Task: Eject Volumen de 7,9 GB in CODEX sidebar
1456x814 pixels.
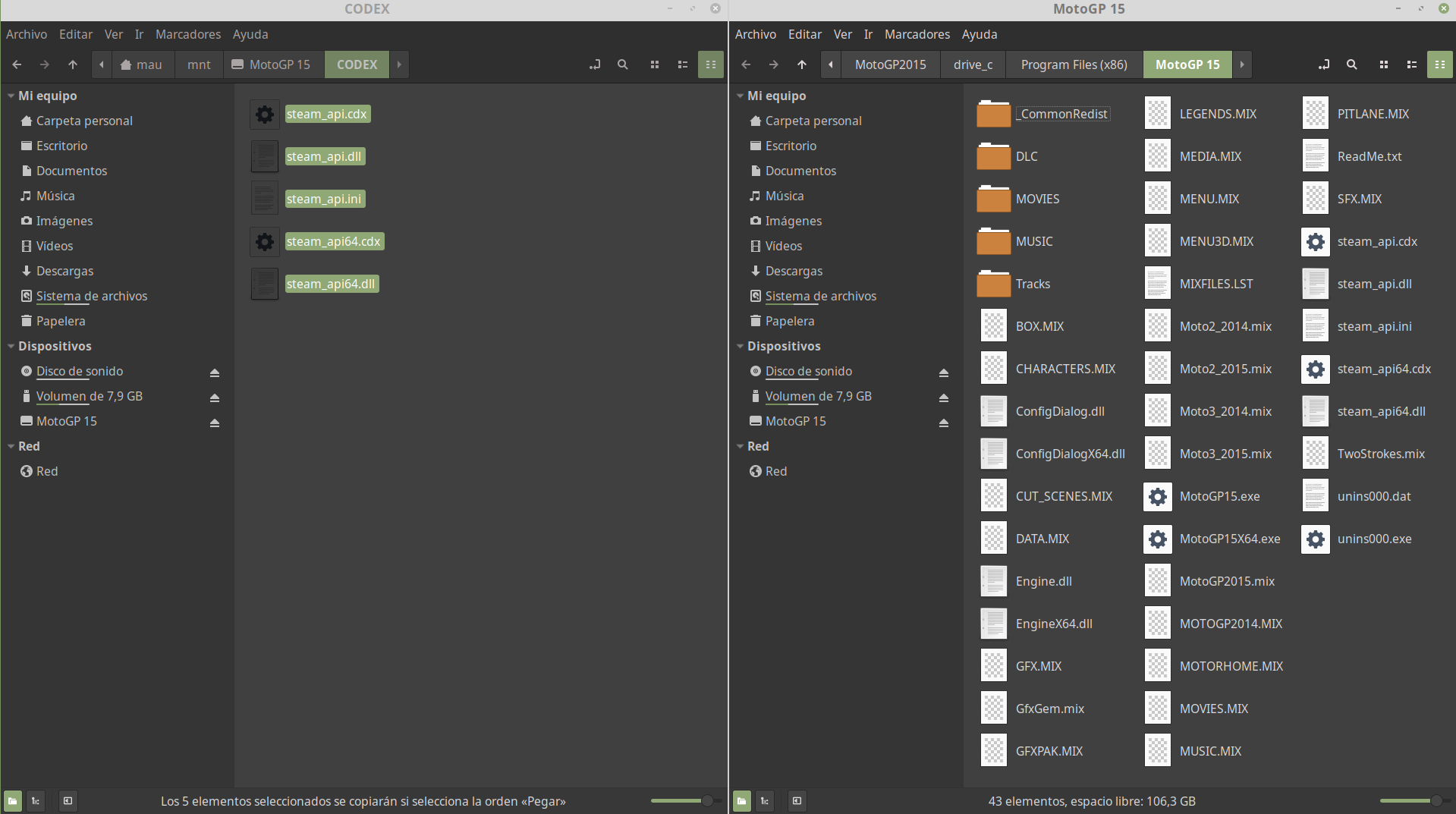Action: coord(215,398)
